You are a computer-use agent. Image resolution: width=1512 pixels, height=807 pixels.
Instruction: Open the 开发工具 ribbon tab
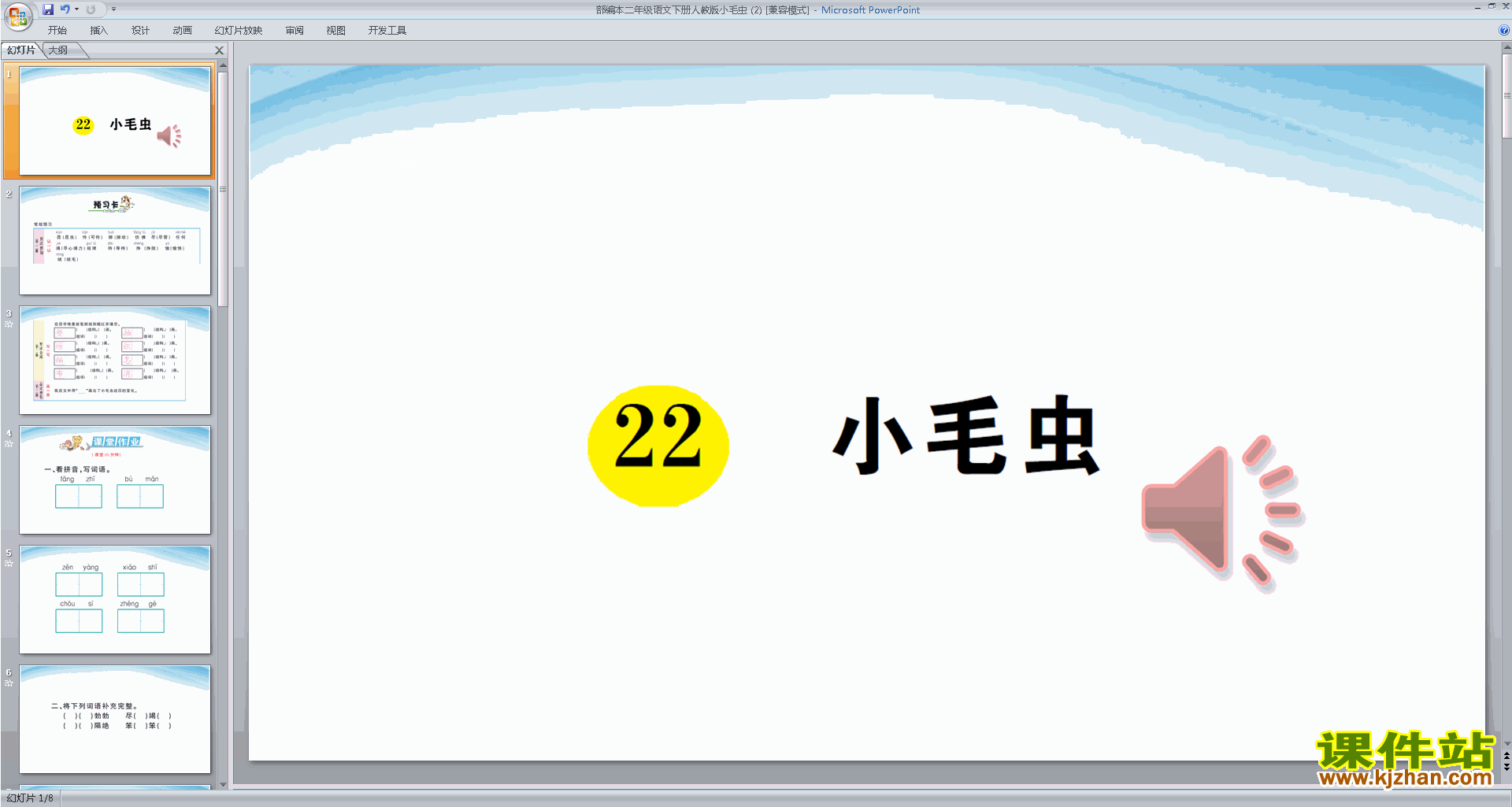387,31
